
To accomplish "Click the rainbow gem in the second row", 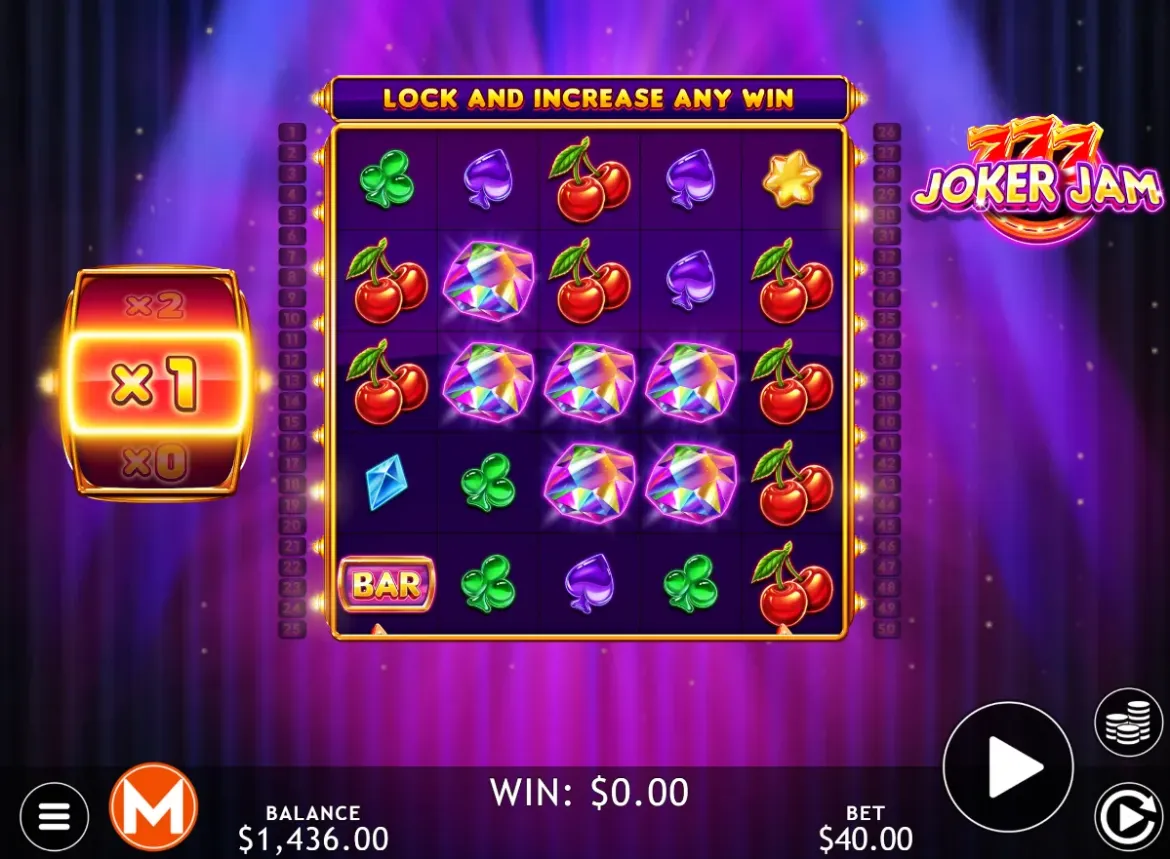I will pos(488,281).
